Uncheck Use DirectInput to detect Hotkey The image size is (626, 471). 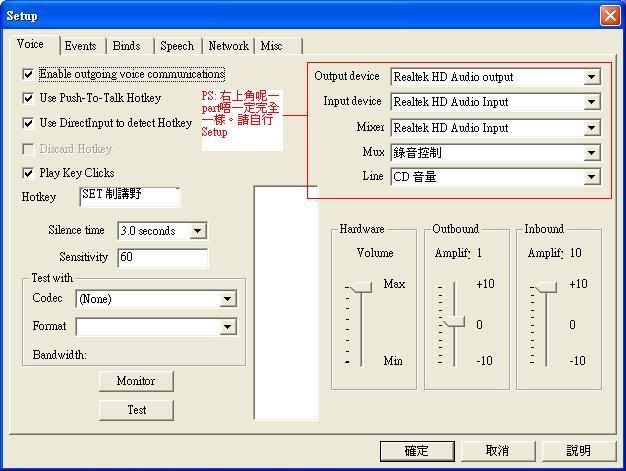pyautogui.click(x=28, y=123)
